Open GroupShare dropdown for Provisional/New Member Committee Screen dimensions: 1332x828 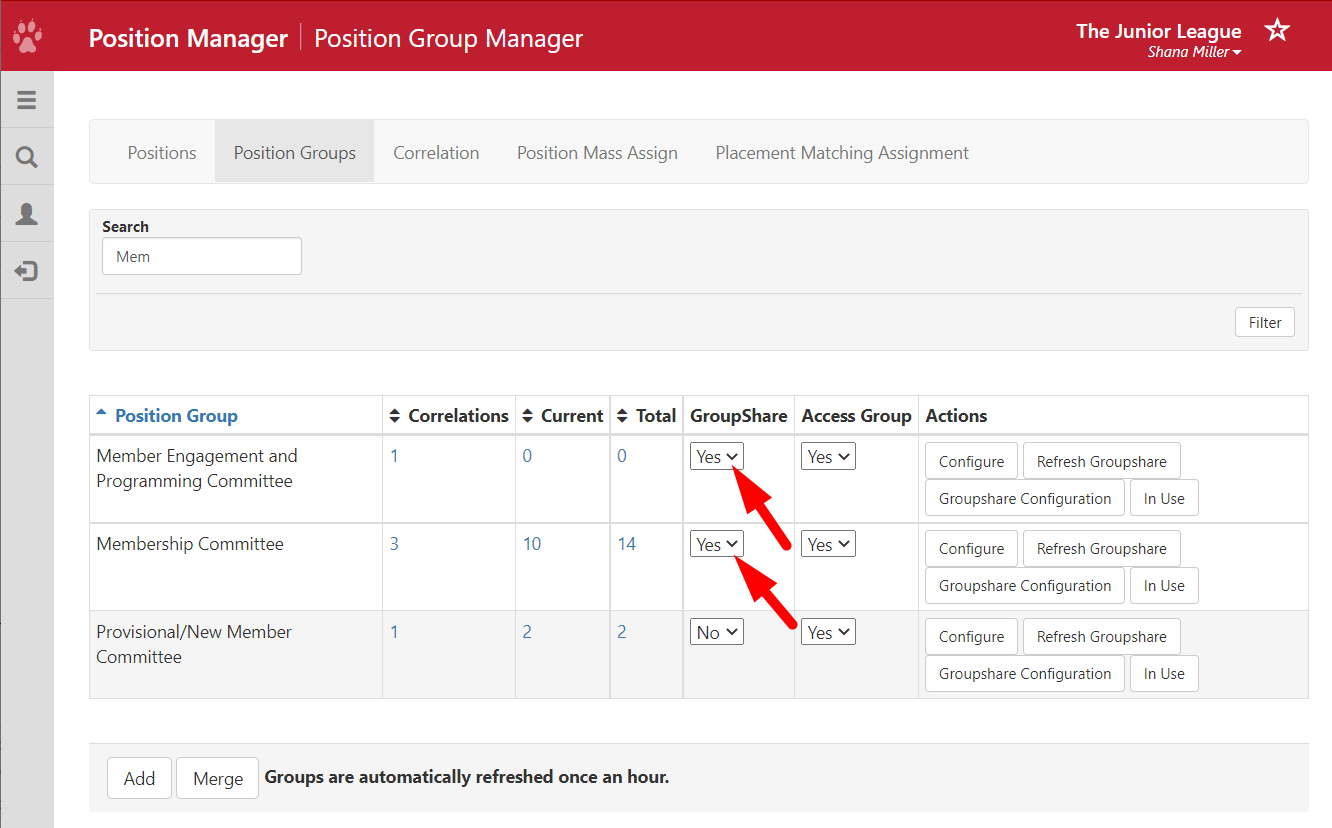717,632
